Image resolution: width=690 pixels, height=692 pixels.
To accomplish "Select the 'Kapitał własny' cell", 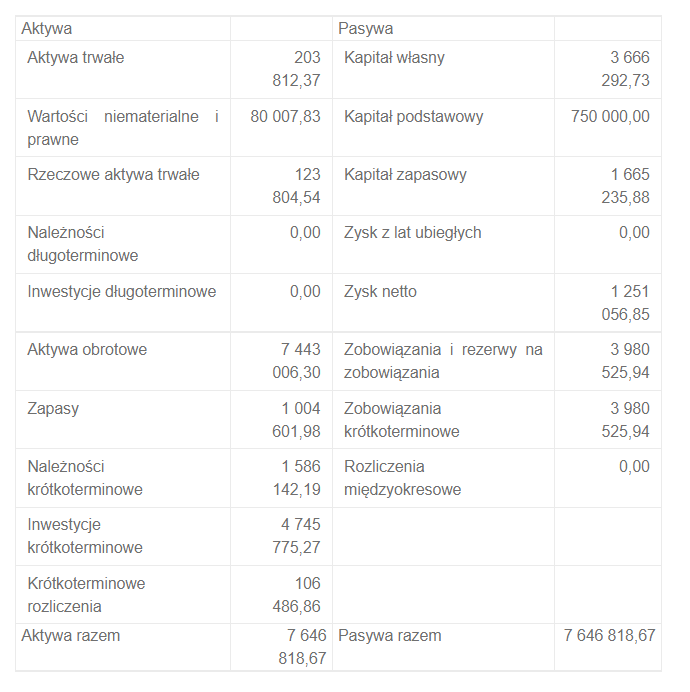I will click(394, 58).
